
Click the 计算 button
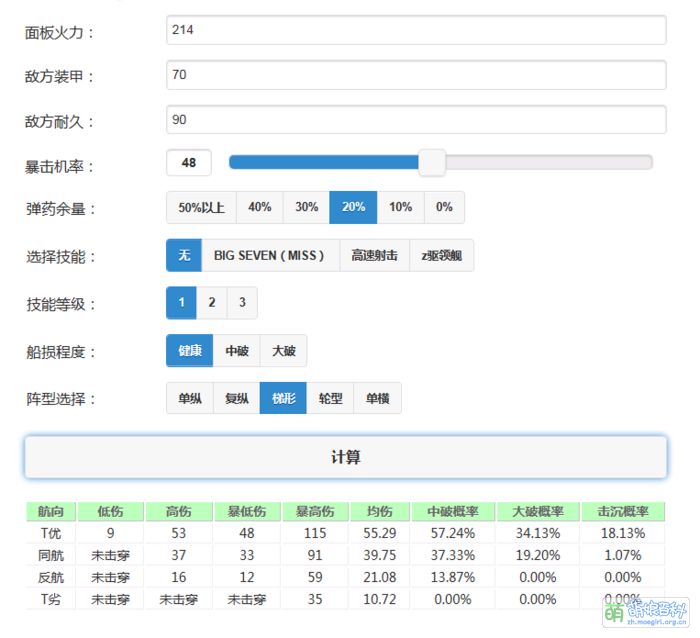click(345, 457)
